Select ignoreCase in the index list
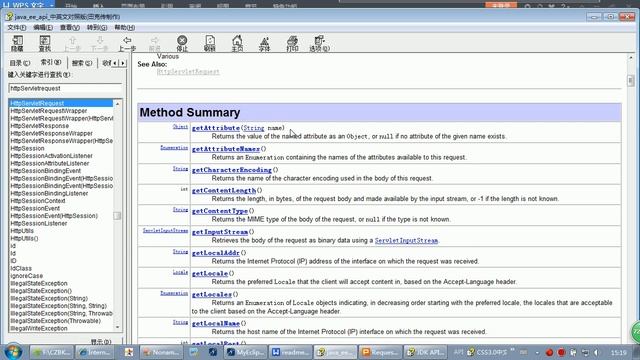Image resolution: width=640 pixels, height=360 pixels. pos(27,276)
